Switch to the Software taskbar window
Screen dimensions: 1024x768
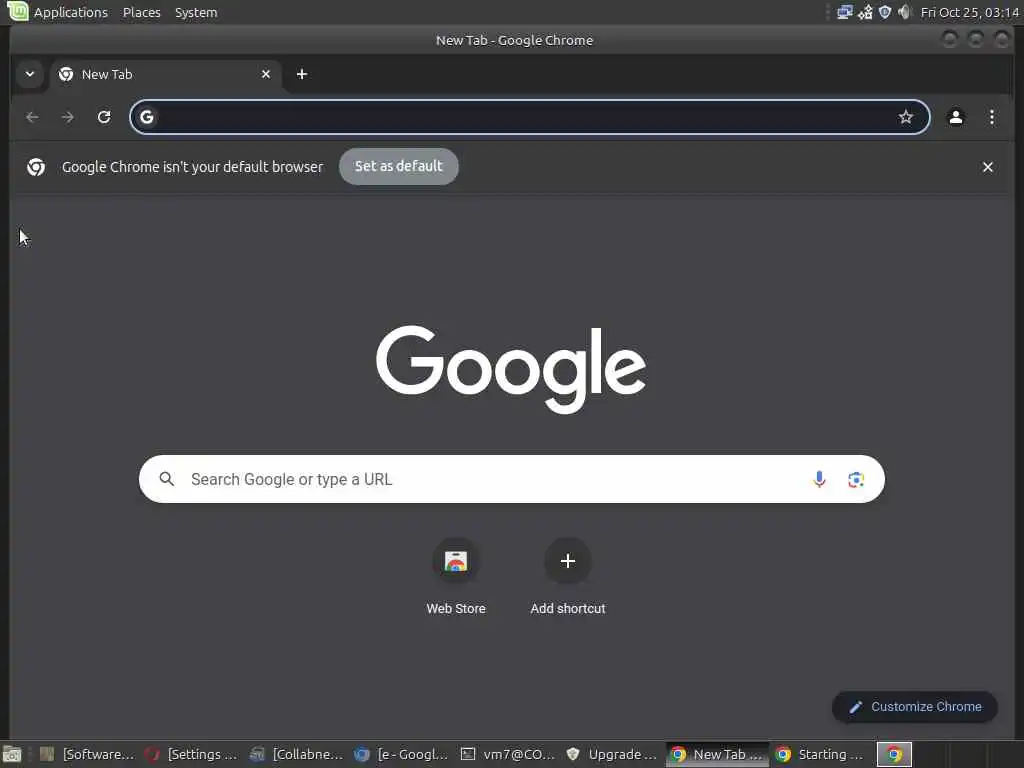point(86,755)
